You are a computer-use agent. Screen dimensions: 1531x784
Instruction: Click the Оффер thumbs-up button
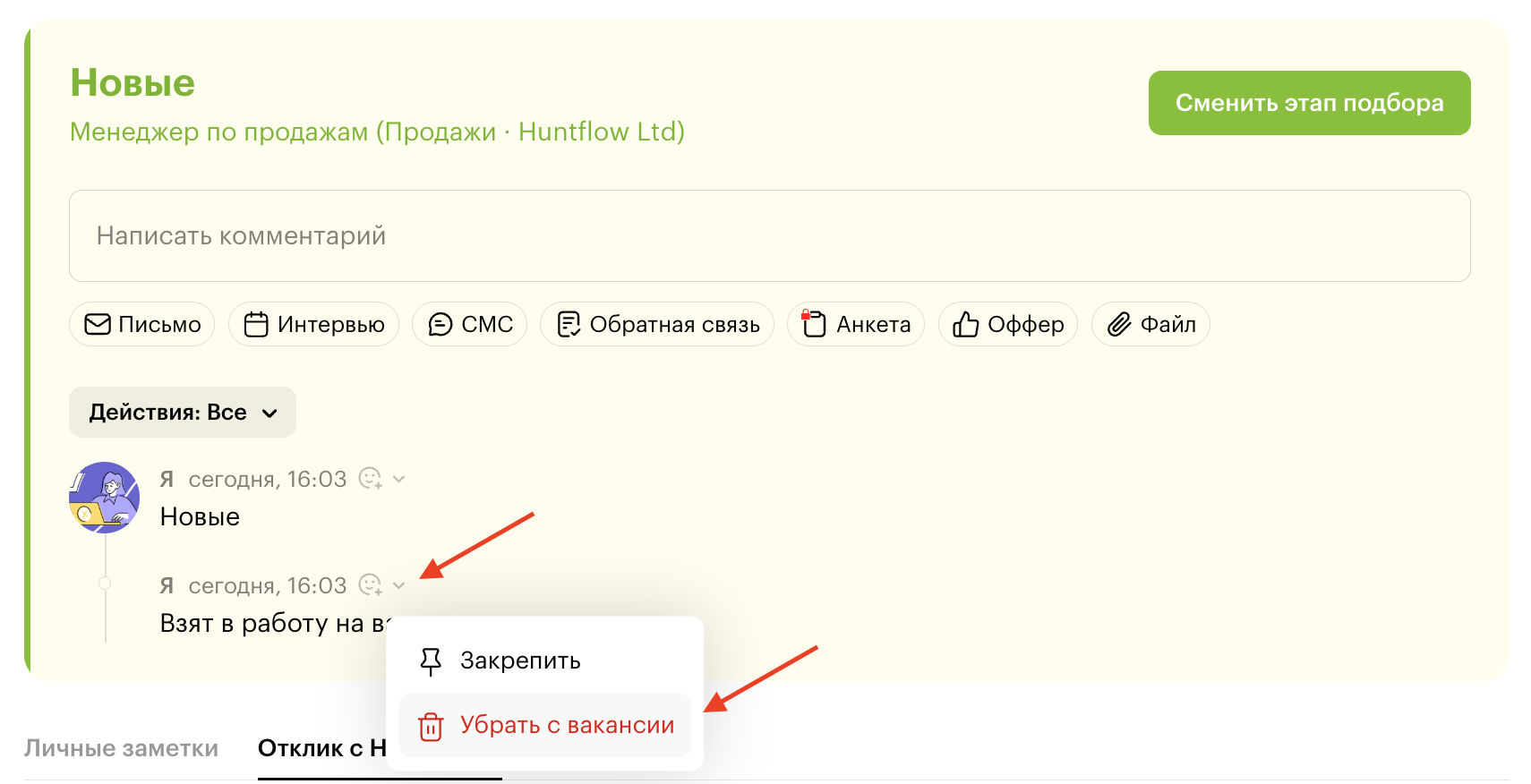1007,324
